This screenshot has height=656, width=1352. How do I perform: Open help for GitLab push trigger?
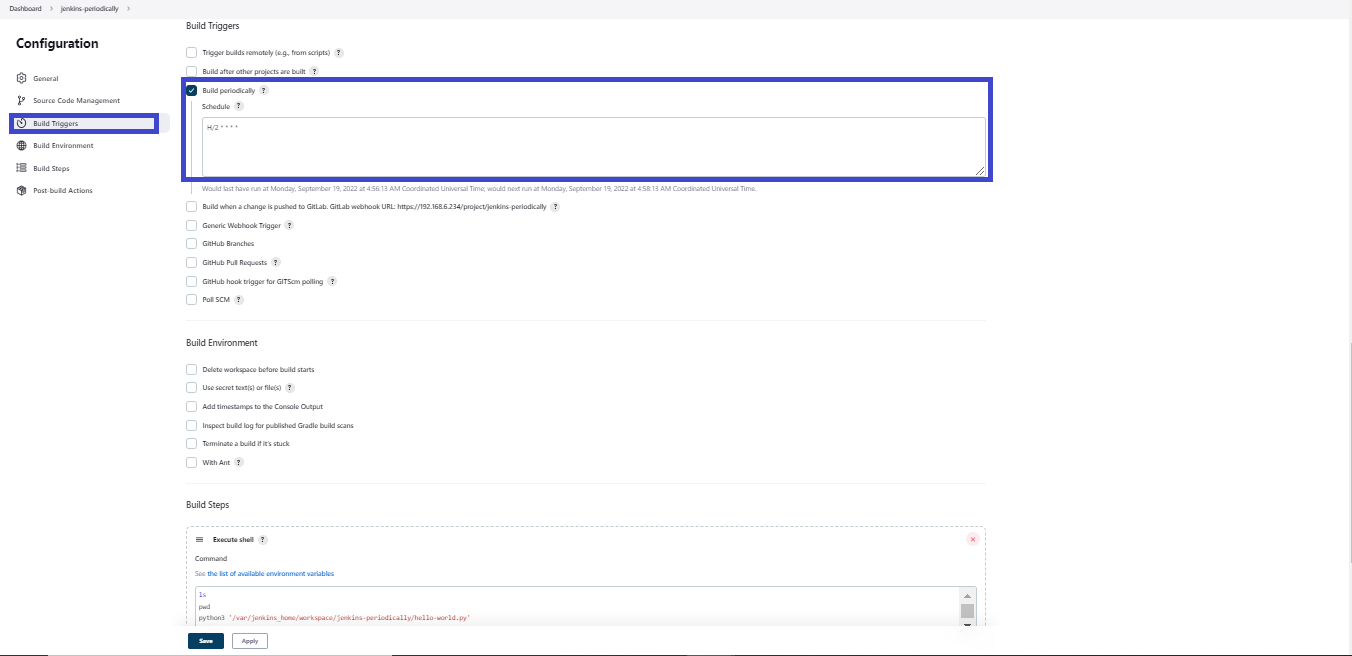(x=555, y=206)
